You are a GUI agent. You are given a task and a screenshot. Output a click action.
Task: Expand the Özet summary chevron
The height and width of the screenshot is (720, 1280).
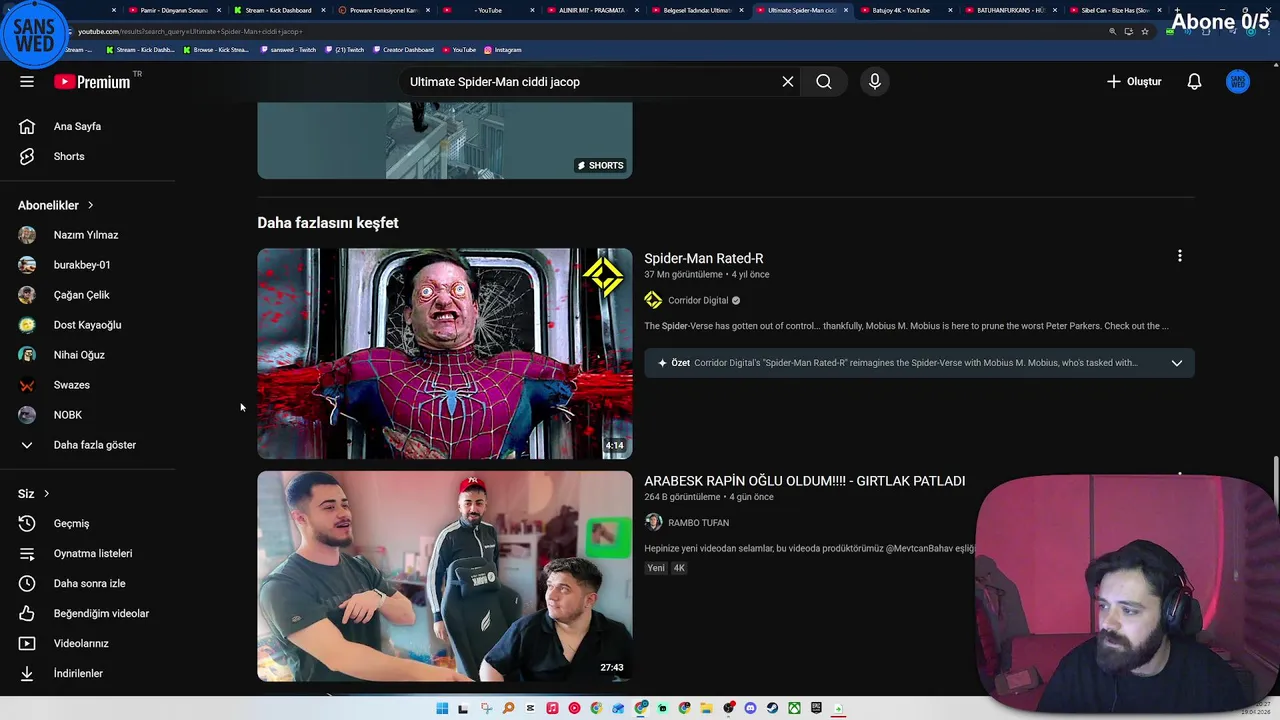(1177, 363)
